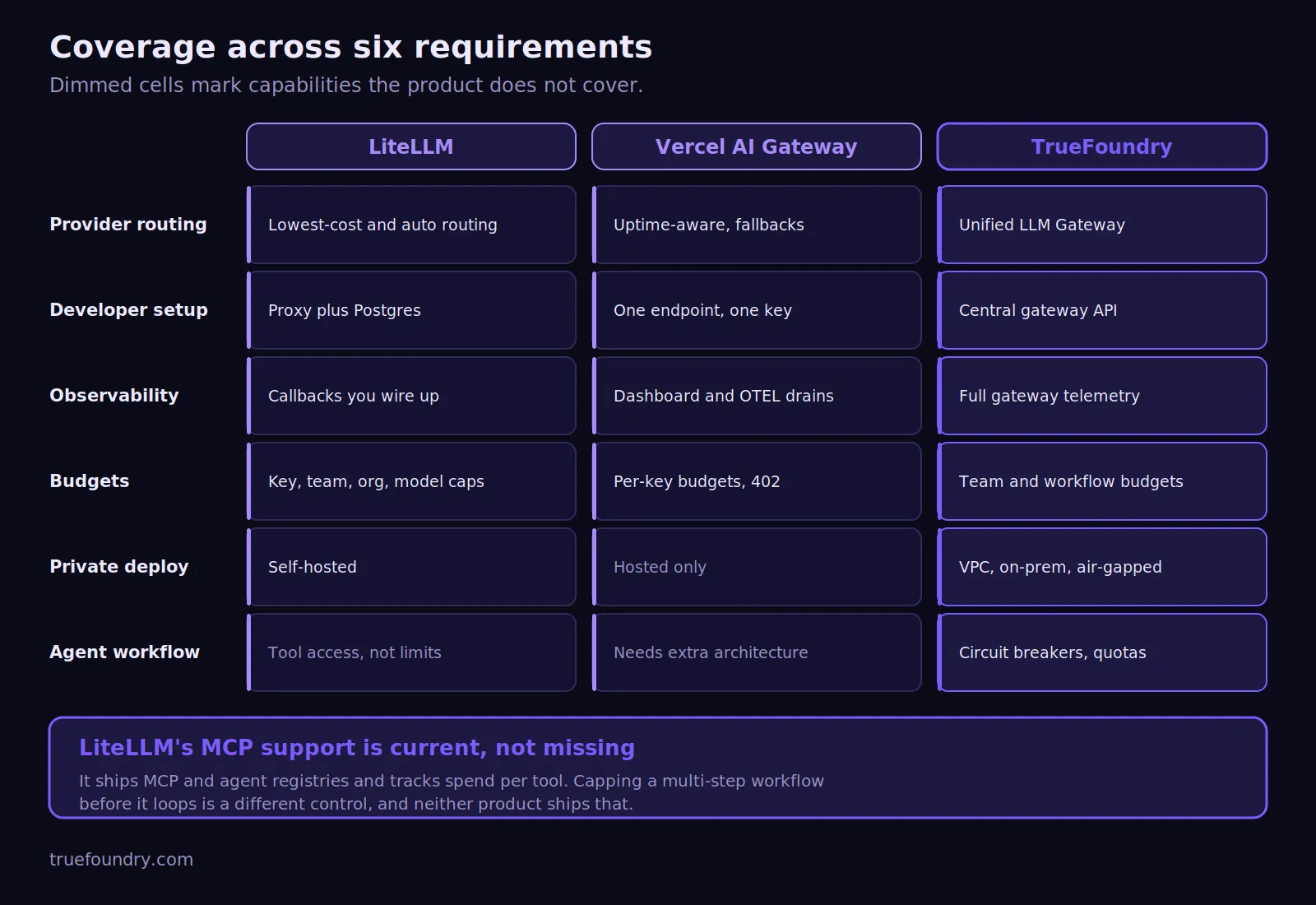
Task: Click the dimmed 'Hosted only' cell
Action: pyautogui.click(x=757, y=567)
